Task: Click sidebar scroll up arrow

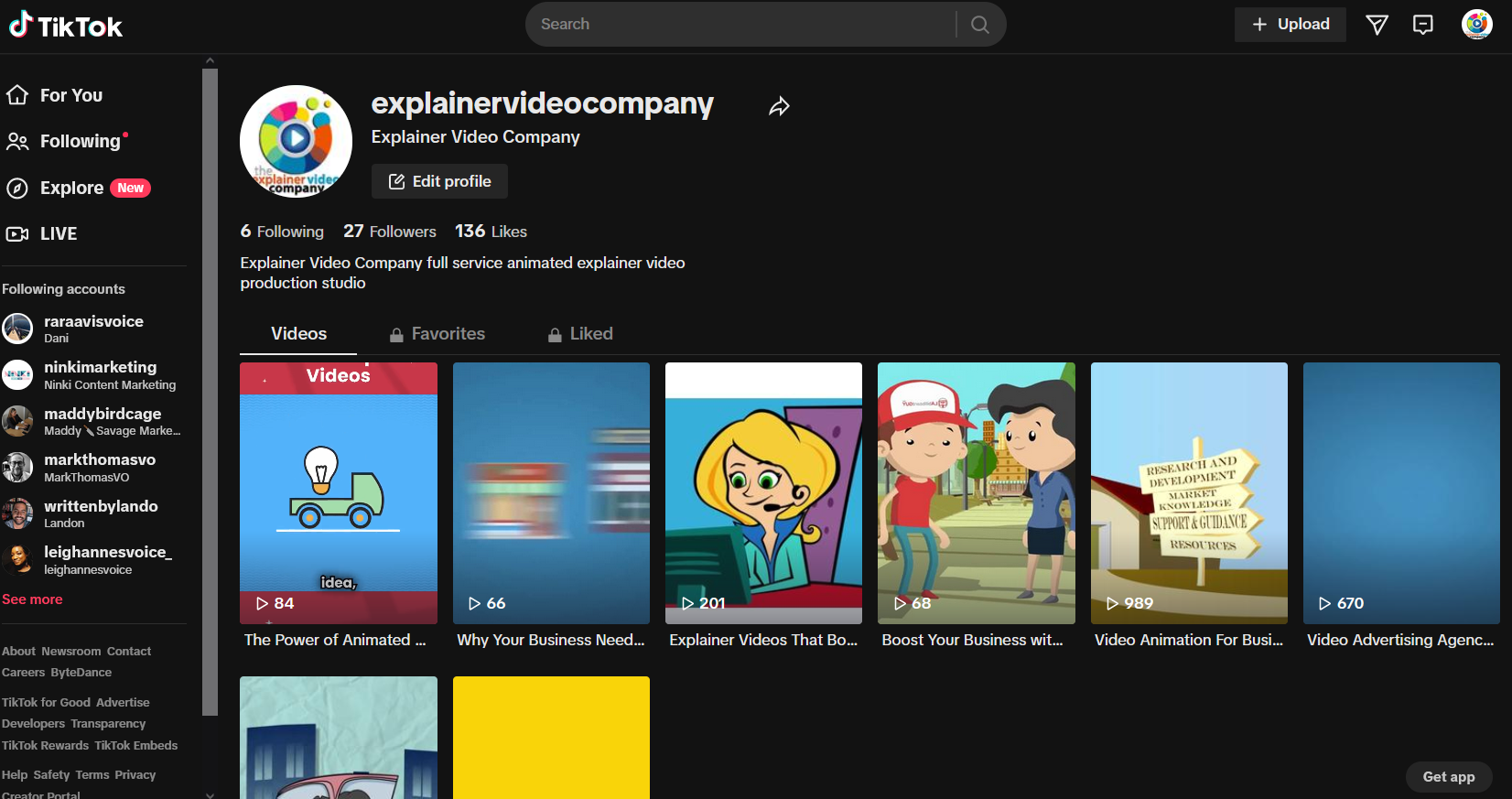Action: click(x=211, y=60)
